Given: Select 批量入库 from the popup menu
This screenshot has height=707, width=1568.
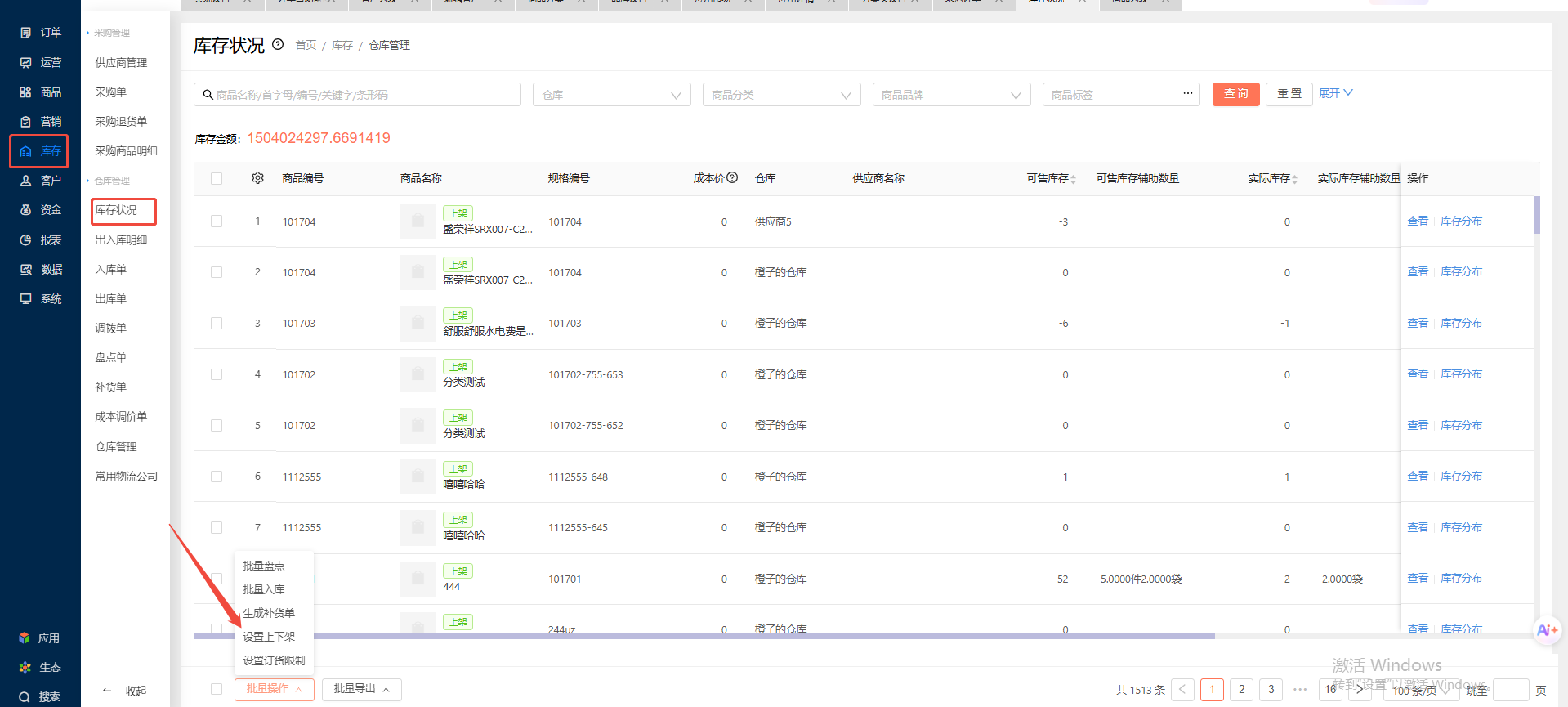Looking at the screenshot, I should [x=264, y=589].
